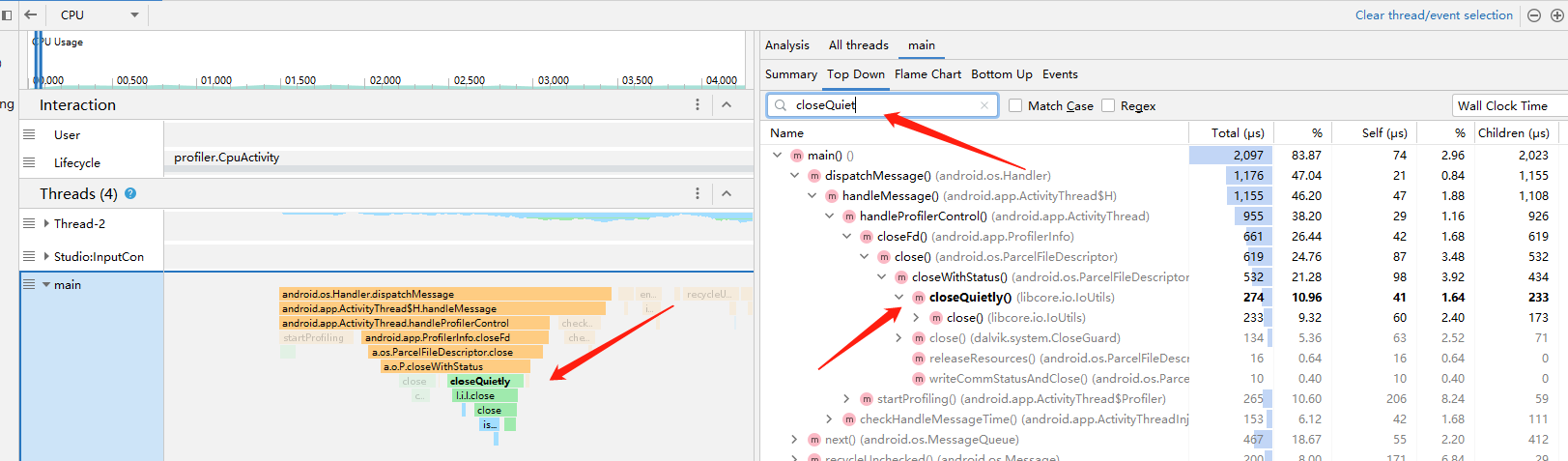The image size is (1568, 461).
Task: Click the drag handle for User row
Action: [29, 134]
